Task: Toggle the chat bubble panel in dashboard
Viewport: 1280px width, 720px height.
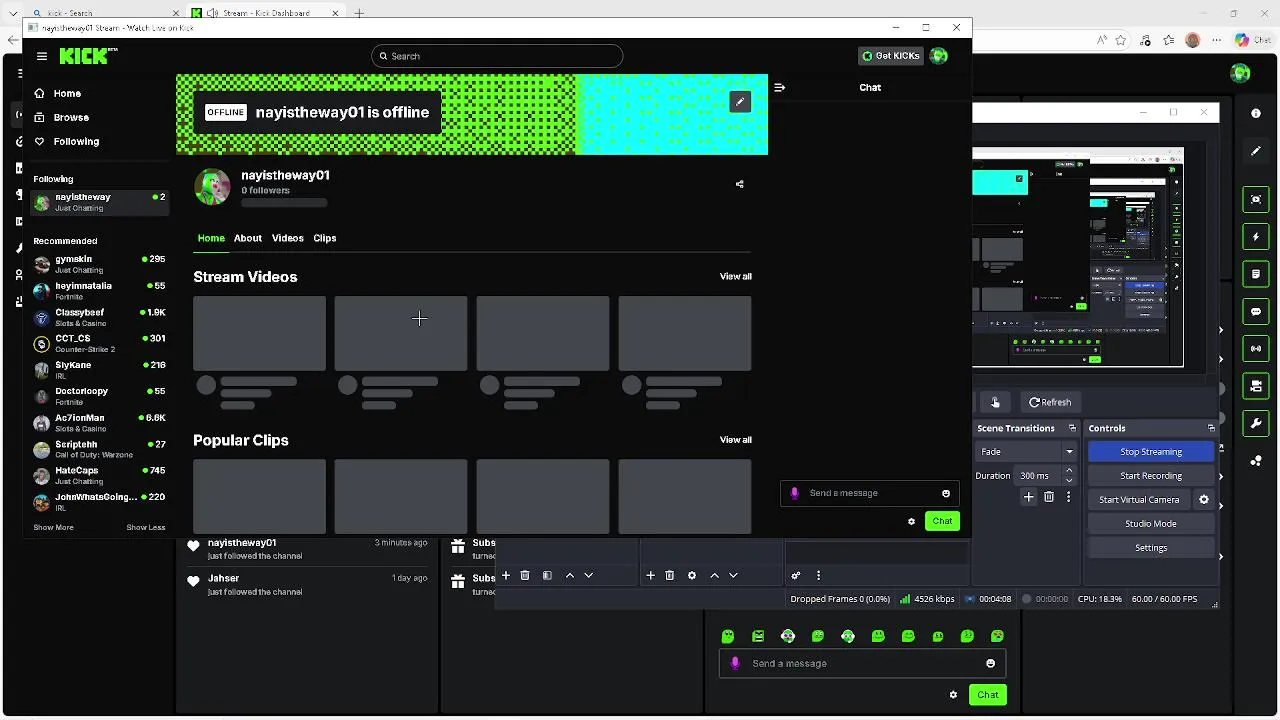Action: pos(1256,311)
